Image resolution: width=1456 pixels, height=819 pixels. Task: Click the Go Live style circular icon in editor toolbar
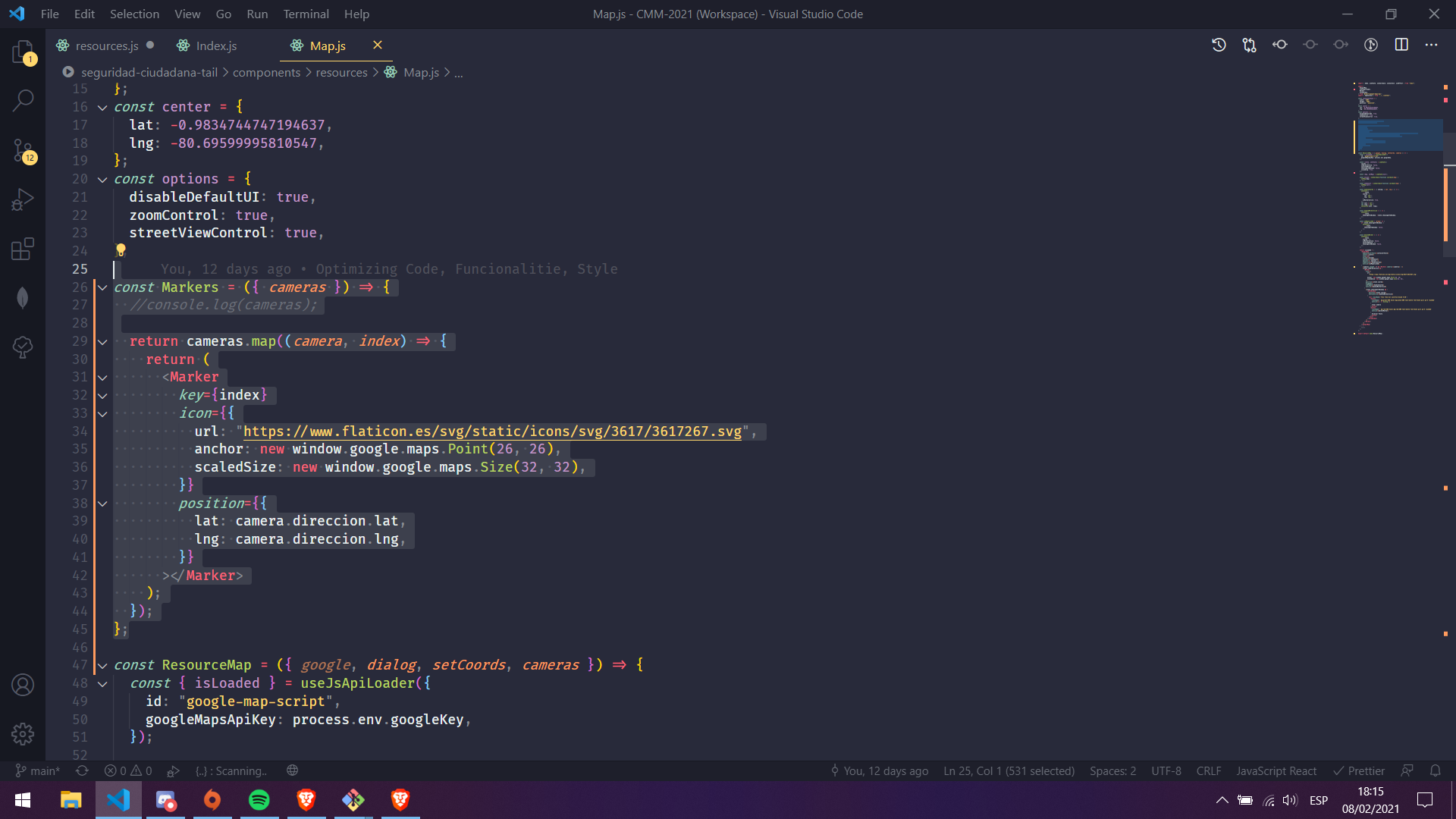click(x=1371, y=45)
